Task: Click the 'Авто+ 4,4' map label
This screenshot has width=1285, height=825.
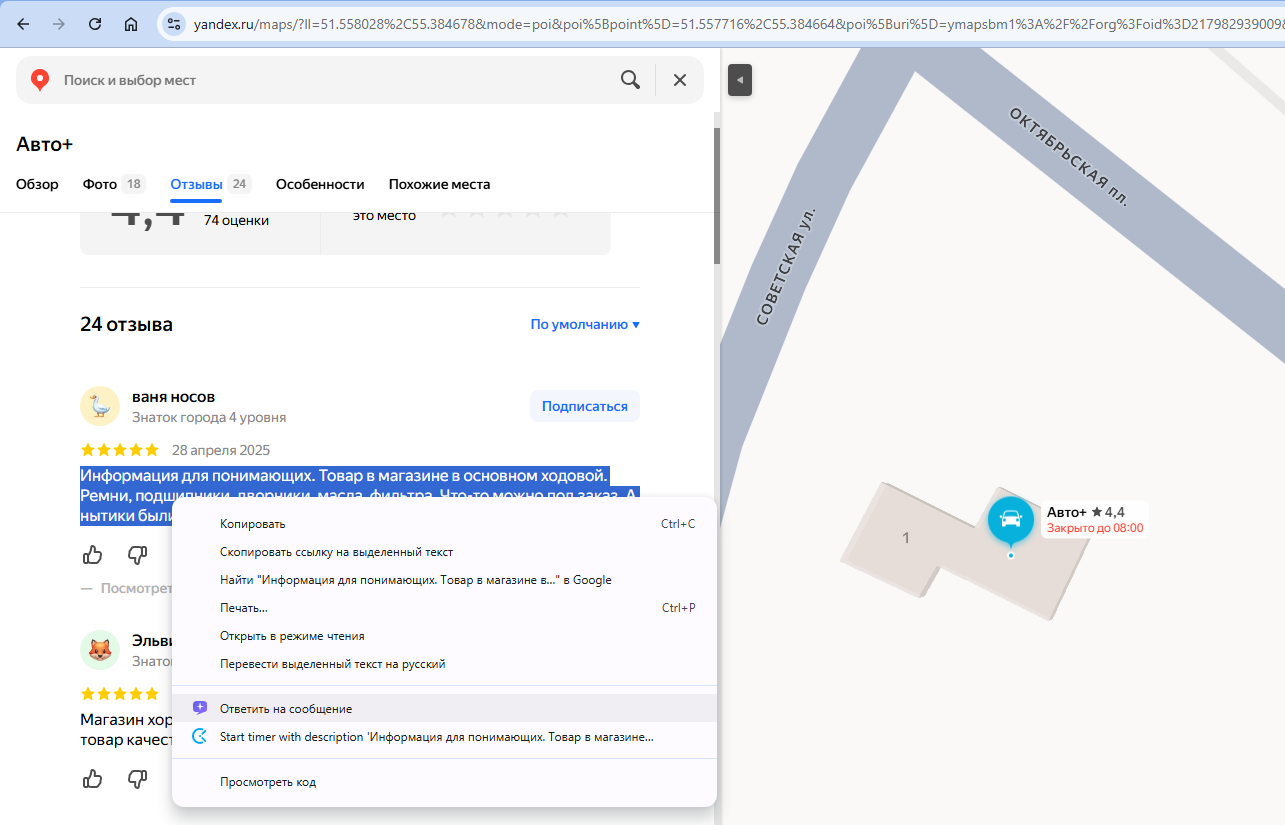Action: 1085,512
